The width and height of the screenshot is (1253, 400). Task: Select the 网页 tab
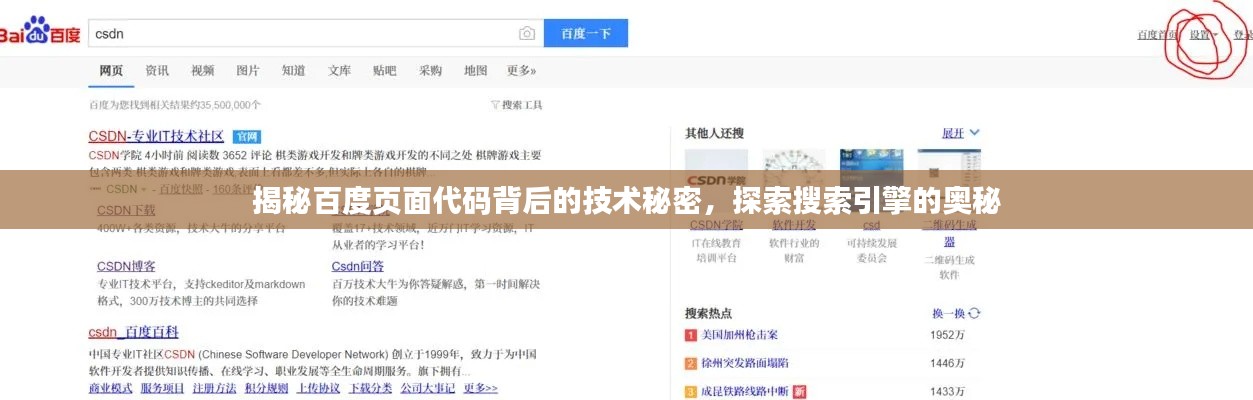point(111,70)
